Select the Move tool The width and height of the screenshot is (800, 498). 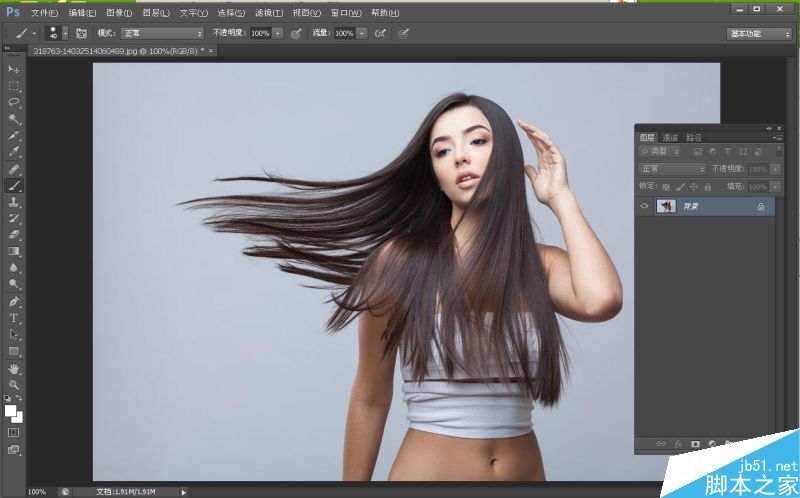[14, 69]
